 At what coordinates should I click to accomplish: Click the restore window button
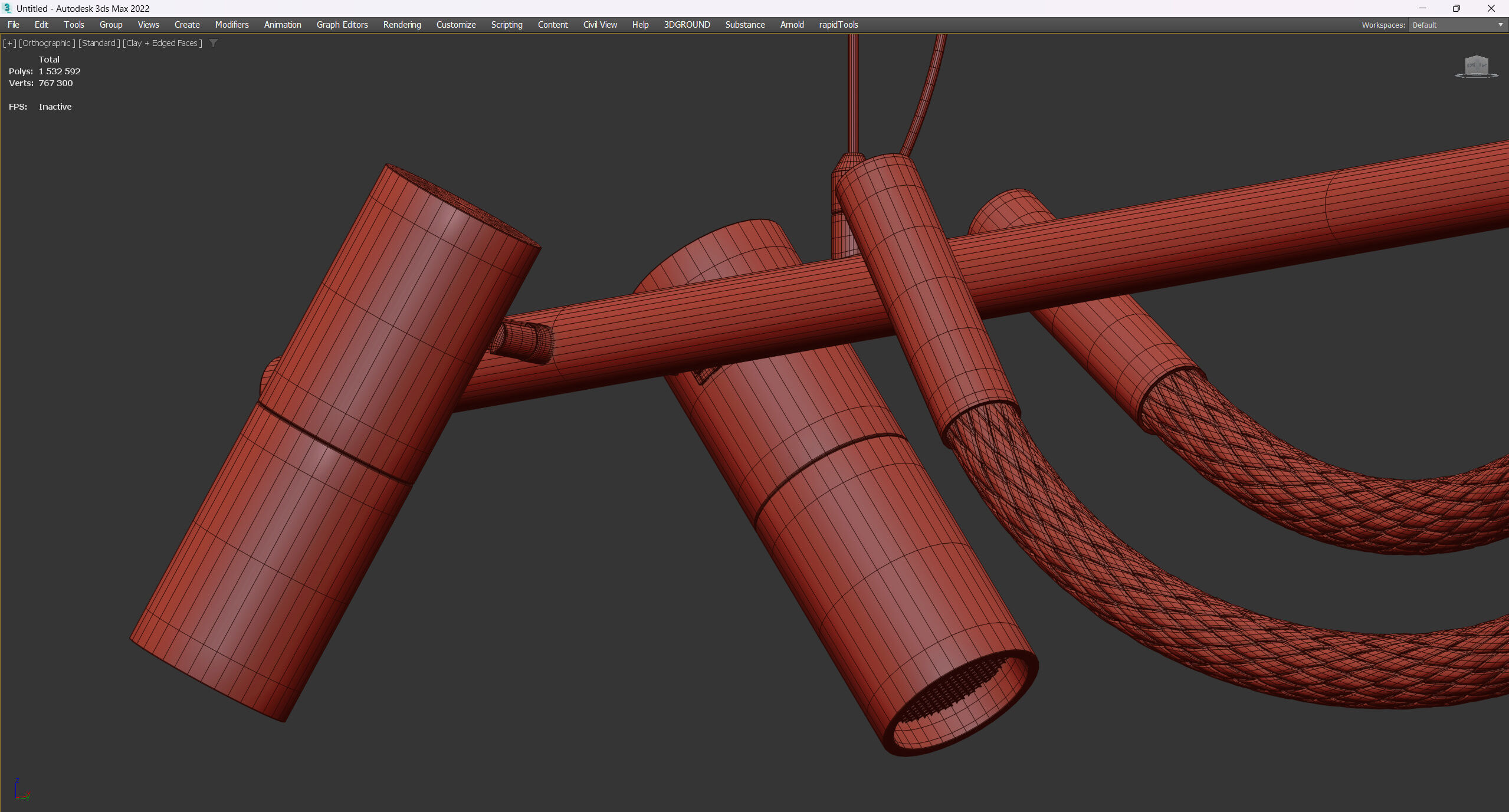(x=1456, y=8)
